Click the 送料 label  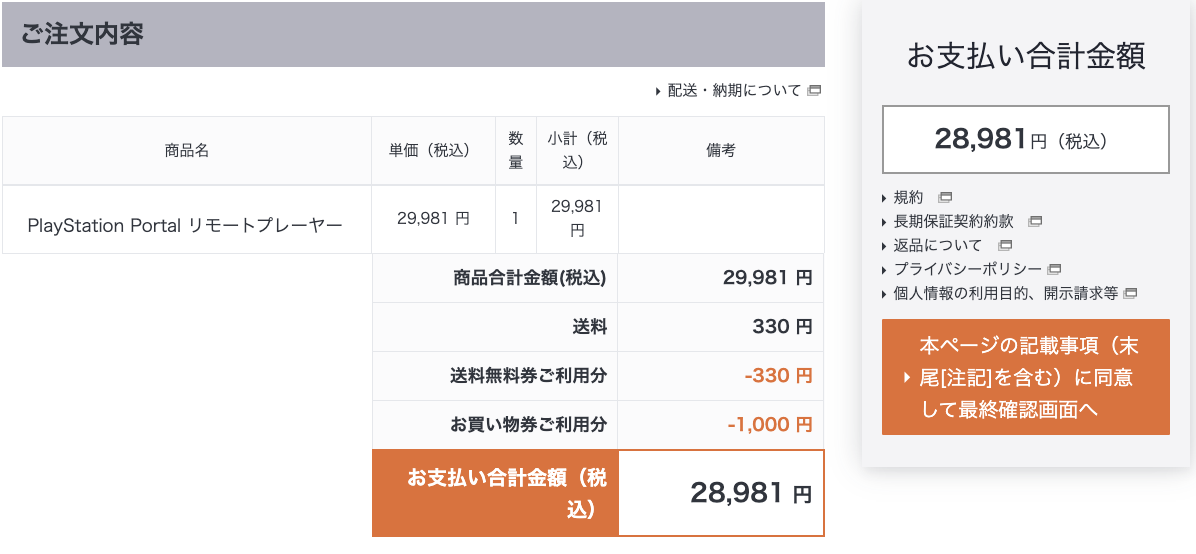tap(590, 327)
